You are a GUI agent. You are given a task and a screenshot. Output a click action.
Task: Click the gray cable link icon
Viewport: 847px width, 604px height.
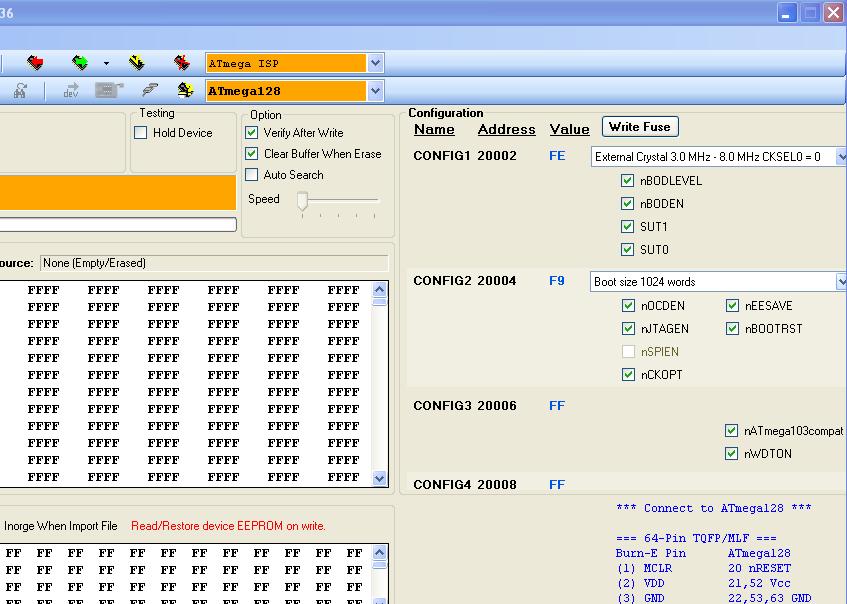point(150,90)
